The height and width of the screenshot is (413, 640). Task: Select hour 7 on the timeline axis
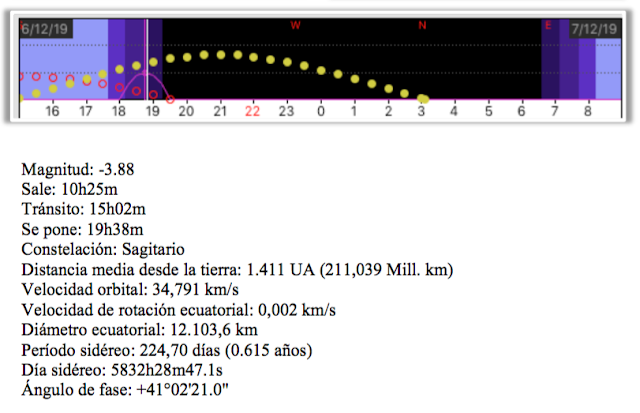point(554,111)
